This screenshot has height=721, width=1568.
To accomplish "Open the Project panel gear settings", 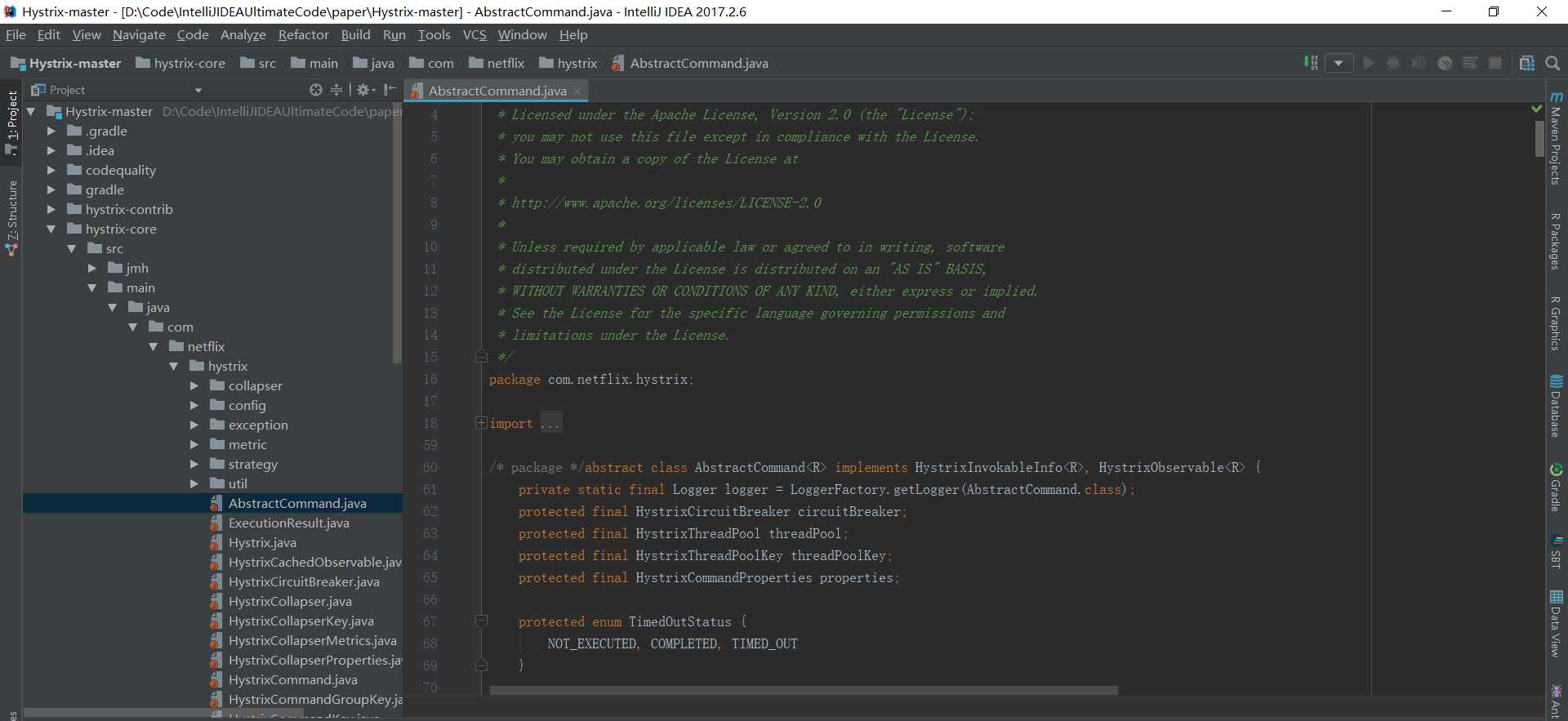I will click(365, 90).
